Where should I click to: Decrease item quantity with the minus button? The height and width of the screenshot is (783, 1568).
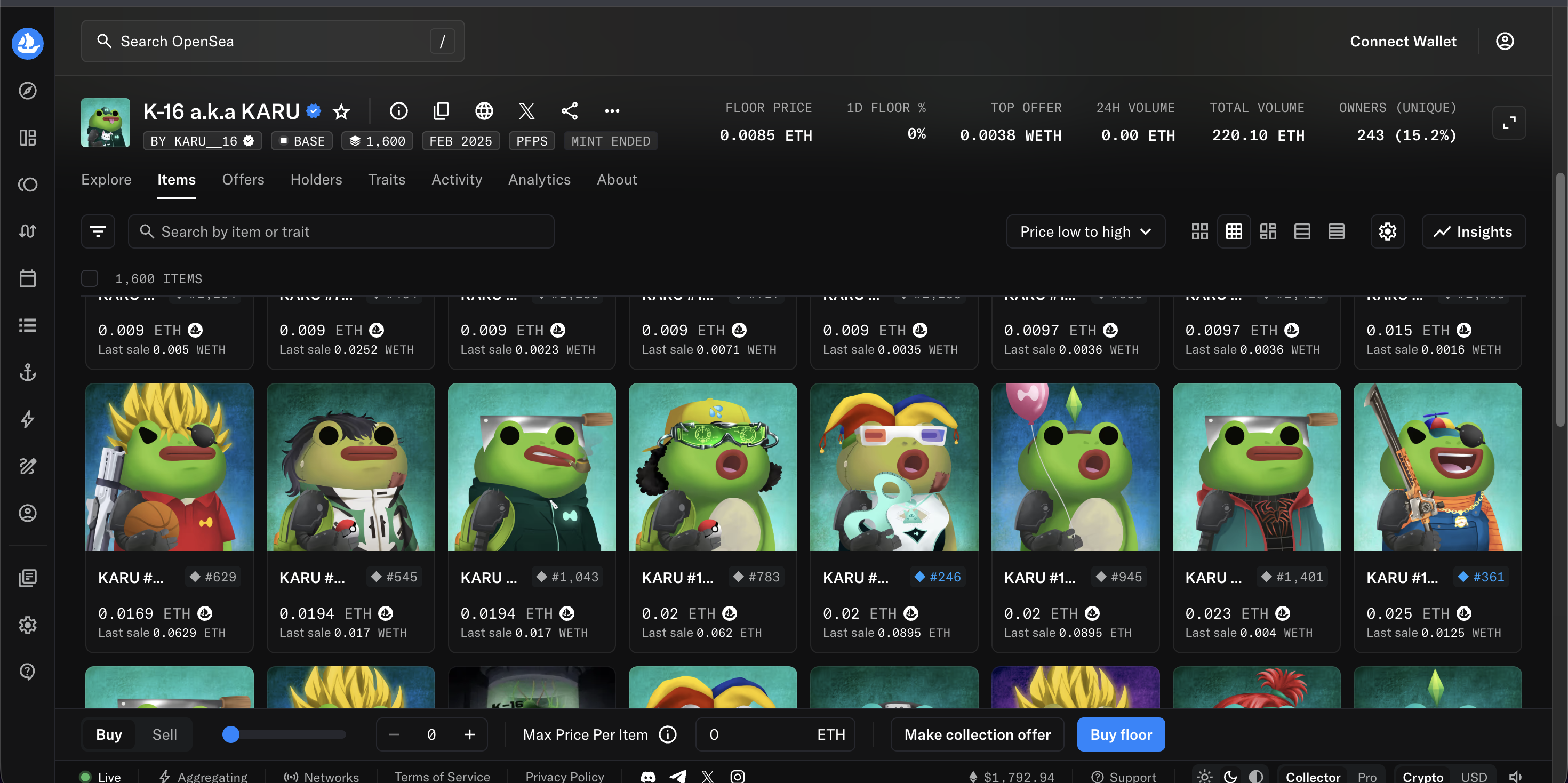[x=394, y=734]
